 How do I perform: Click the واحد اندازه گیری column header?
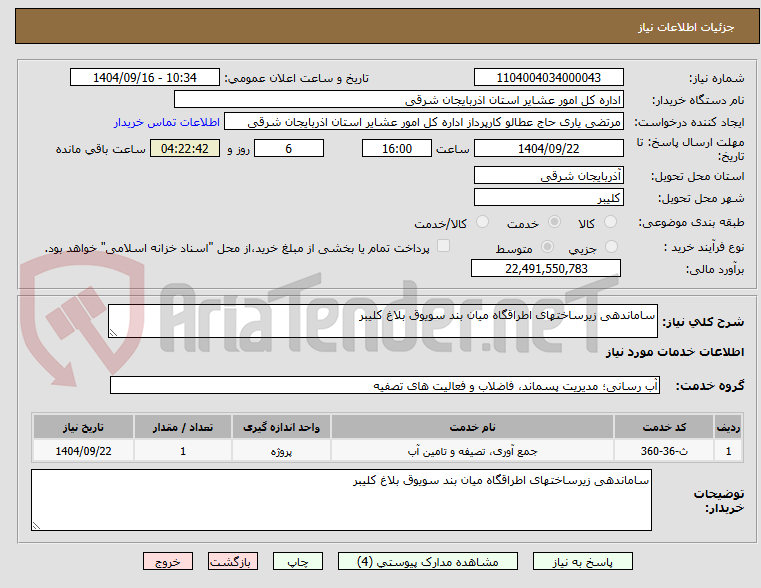coord(281,427)
